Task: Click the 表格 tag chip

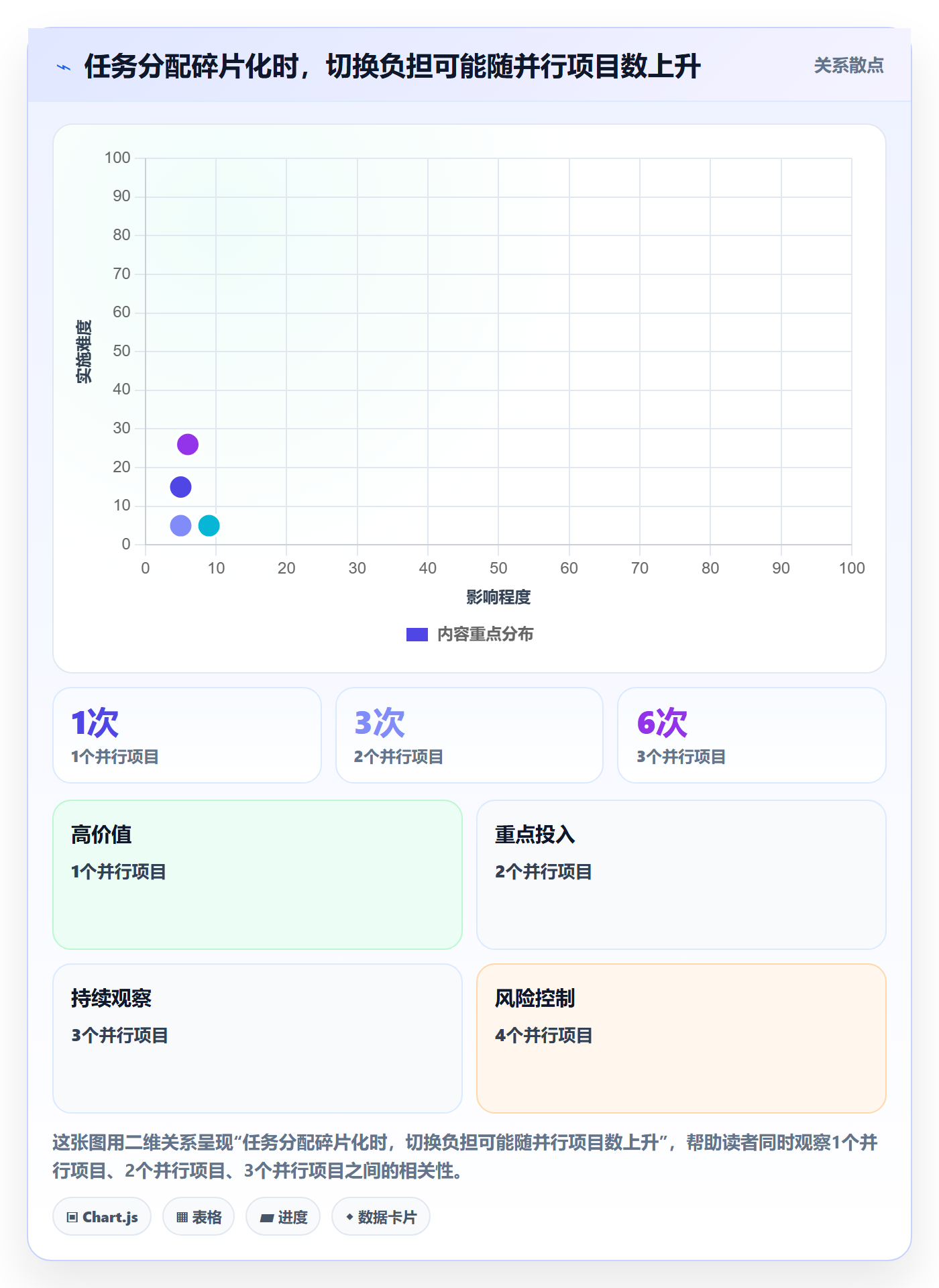Action: point(199,1217)
